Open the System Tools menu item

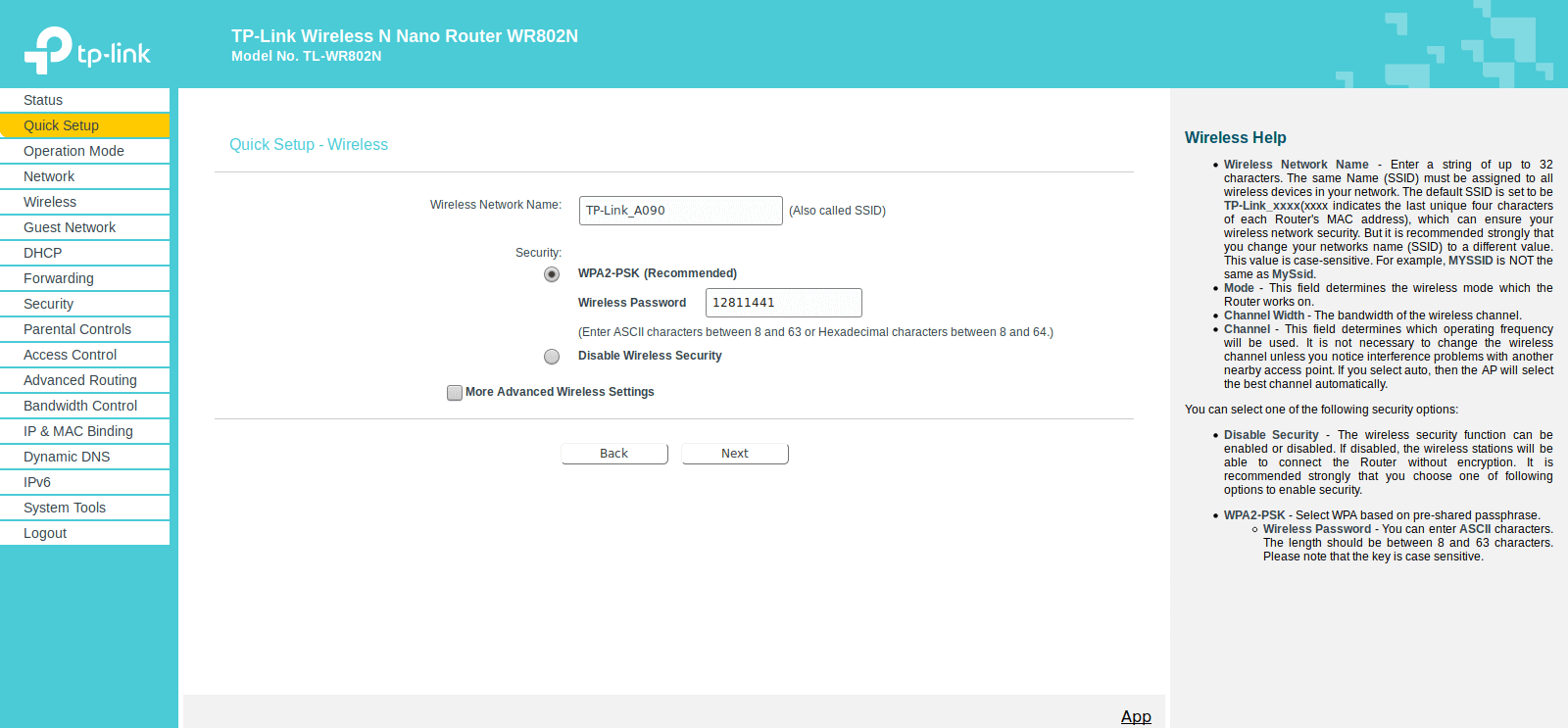(84, 508)
